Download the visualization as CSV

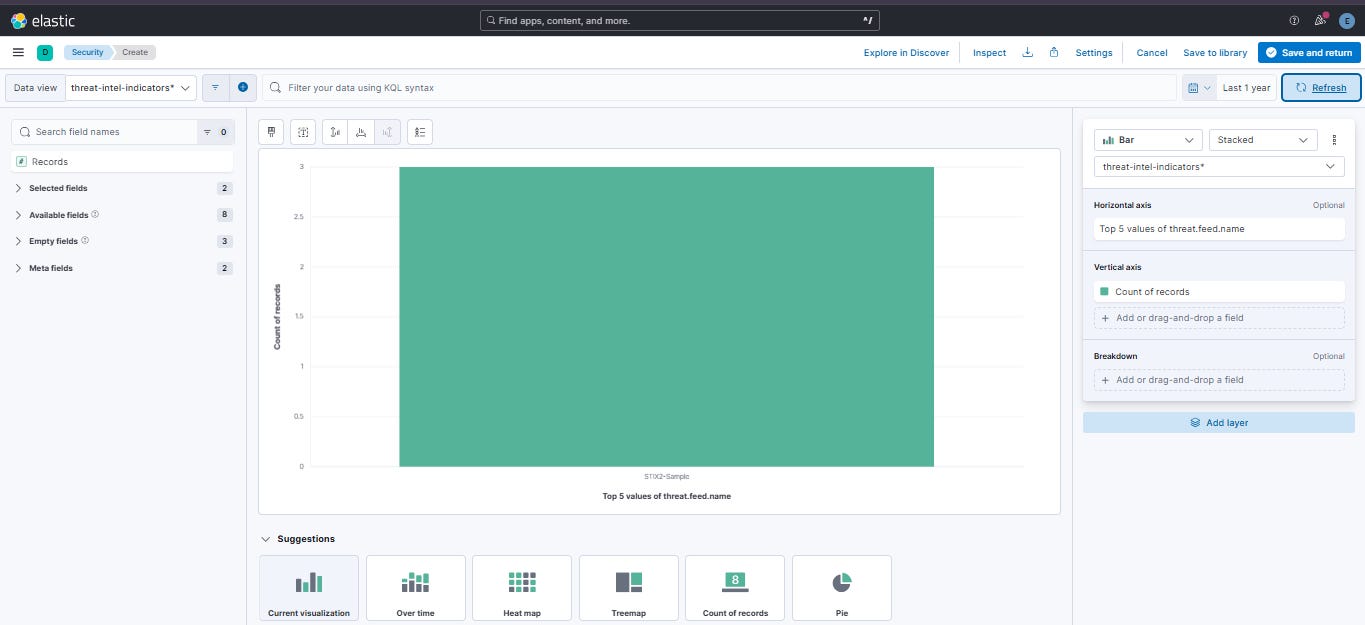pyautogui.click(x=1027, y=52)
